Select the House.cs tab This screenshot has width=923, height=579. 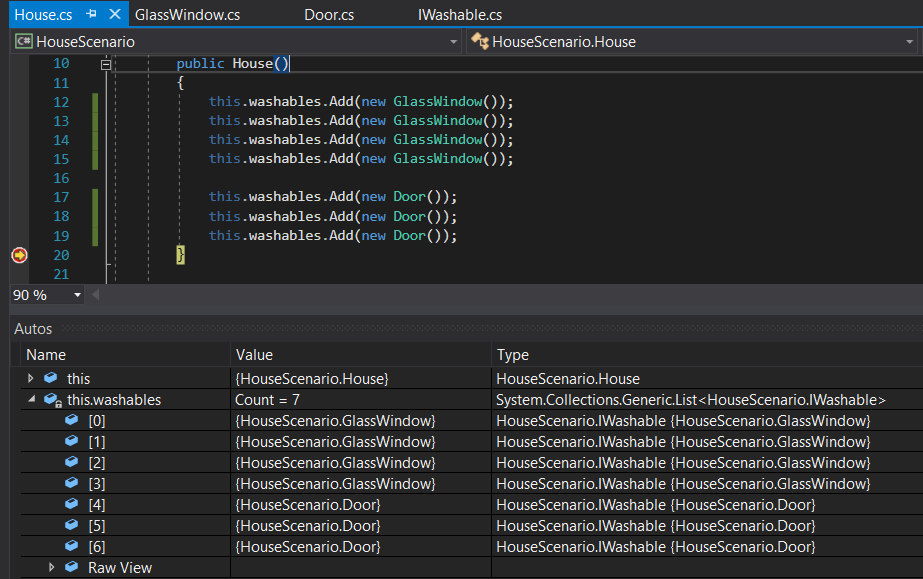coord(43,15)
